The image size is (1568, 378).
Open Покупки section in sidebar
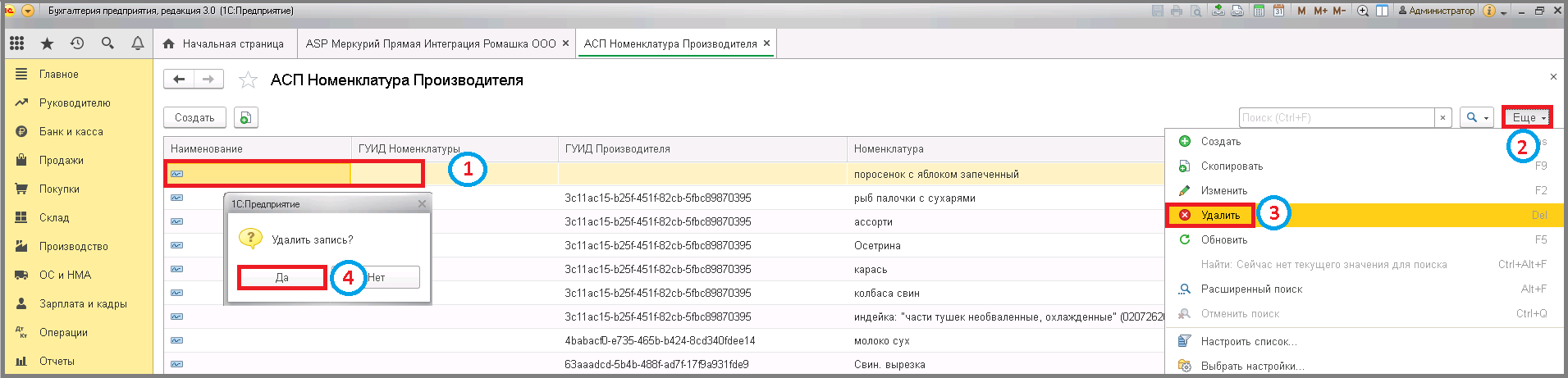point(79,189)
